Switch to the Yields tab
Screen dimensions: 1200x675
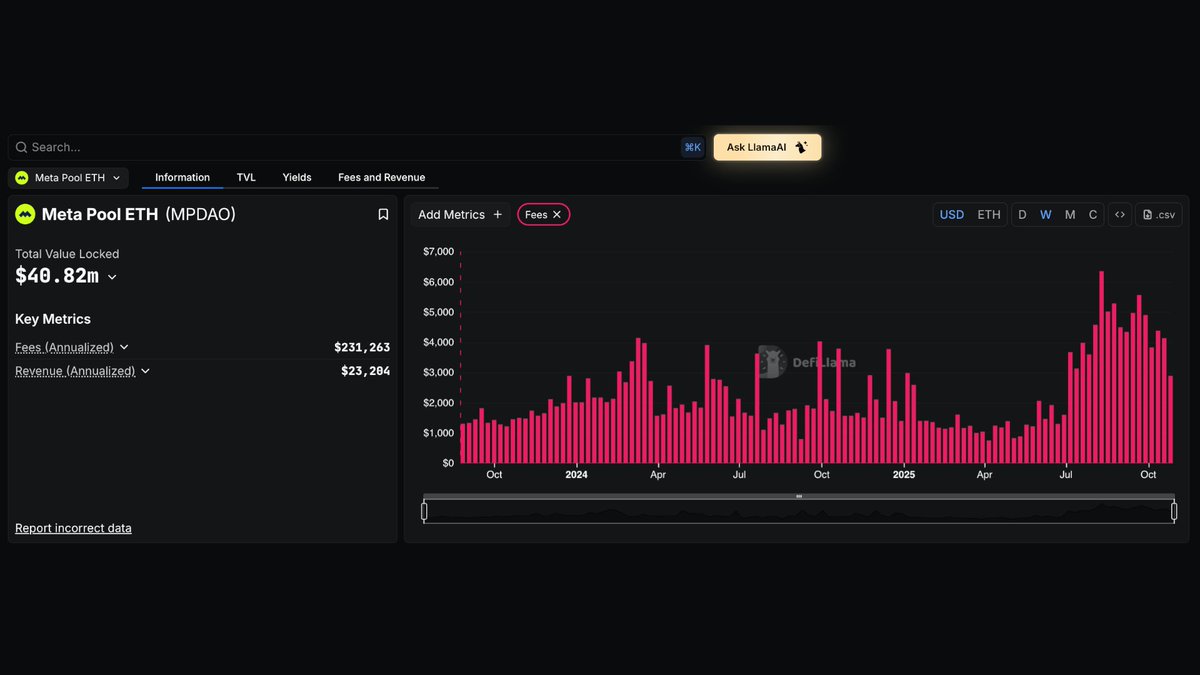[297, 178]
